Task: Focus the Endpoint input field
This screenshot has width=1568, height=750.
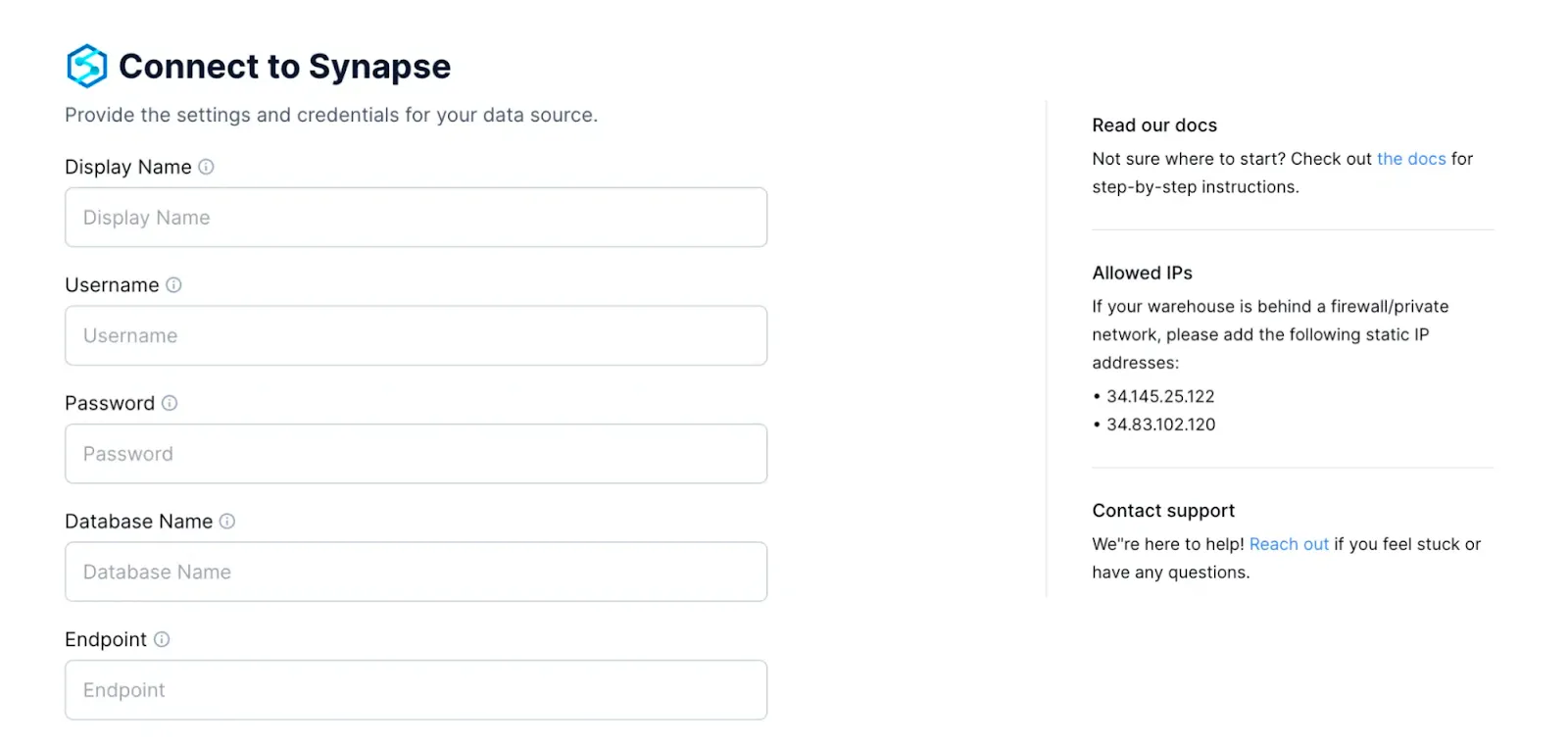Action: point(416,690)
